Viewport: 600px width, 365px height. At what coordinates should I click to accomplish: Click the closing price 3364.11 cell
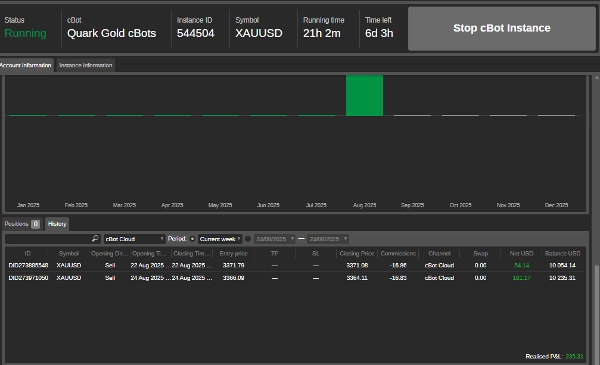pyautogui.click(x=357, y=278)
